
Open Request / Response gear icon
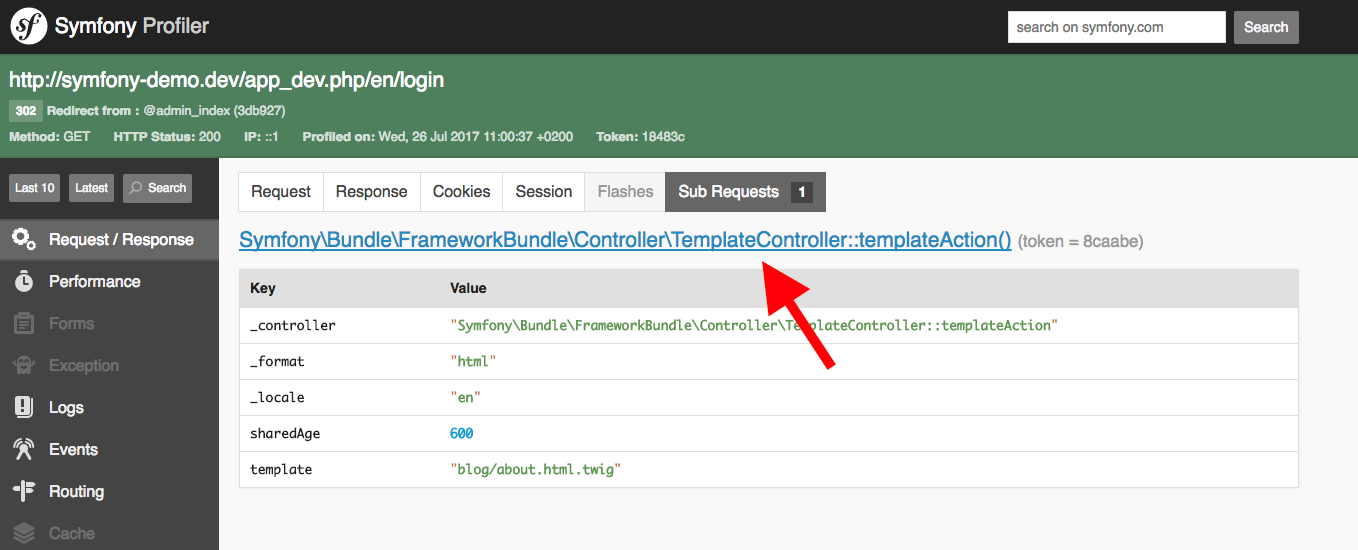point(24,240)
